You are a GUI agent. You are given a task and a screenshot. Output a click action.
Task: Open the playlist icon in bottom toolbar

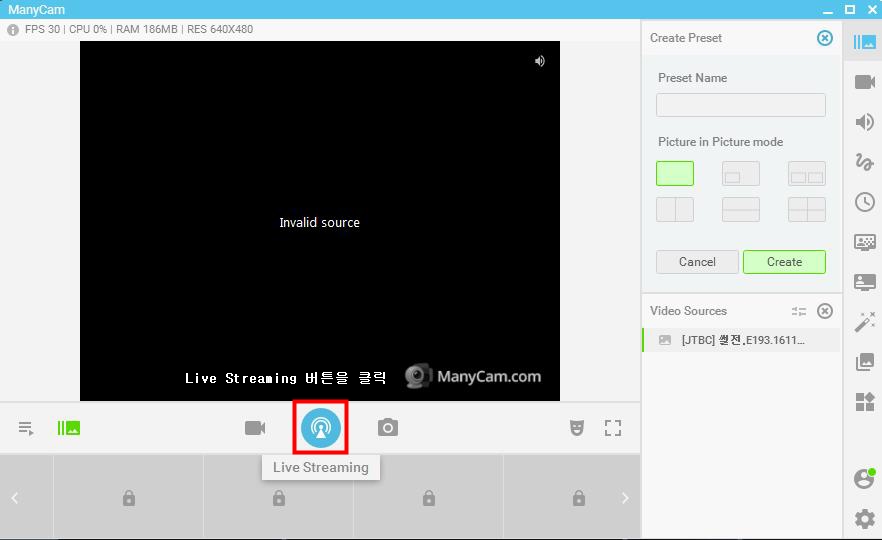pos(26,429)
